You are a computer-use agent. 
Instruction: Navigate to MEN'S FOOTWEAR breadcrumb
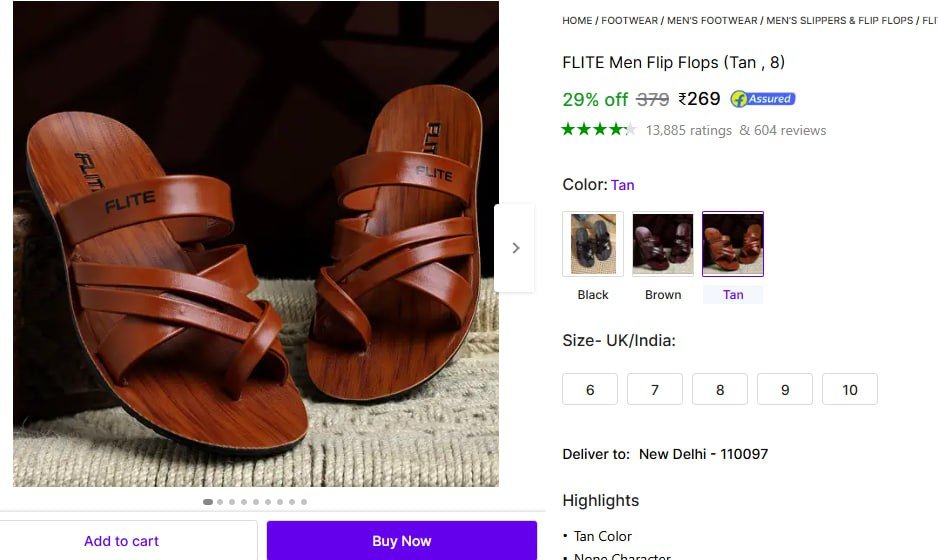coord(712,20)
